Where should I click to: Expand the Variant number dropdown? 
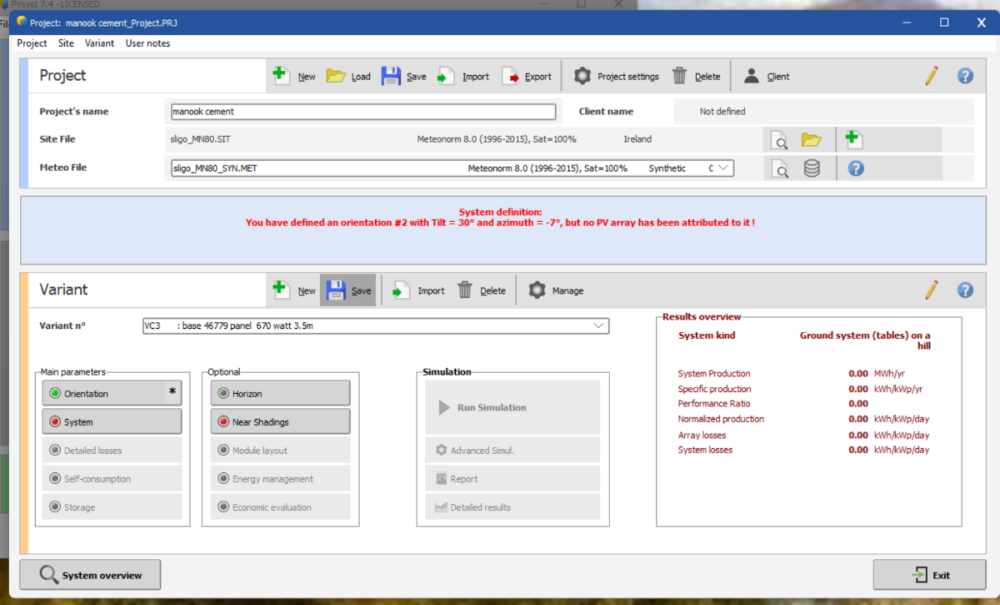coord(598,325)
